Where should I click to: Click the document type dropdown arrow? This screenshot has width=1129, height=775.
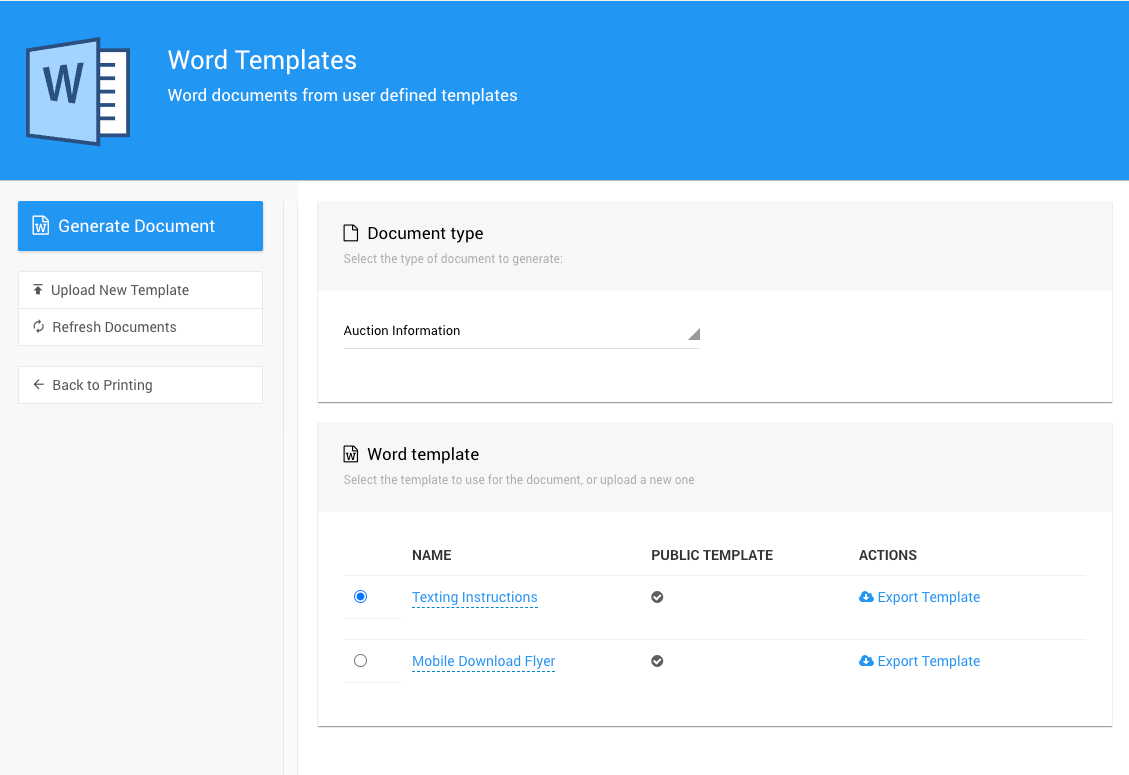(x=694, y=334)
